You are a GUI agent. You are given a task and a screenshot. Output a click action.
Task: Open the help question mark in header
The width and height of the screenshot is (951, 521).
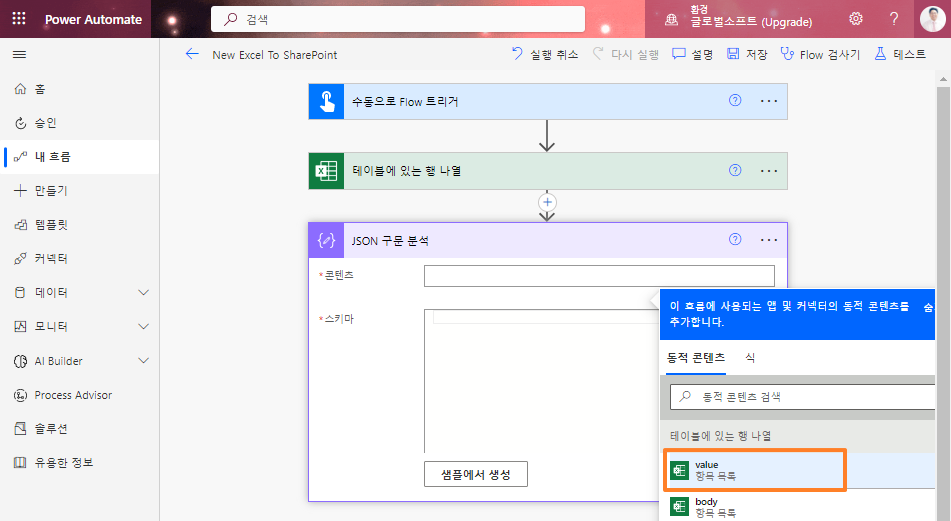coord(893,19)
